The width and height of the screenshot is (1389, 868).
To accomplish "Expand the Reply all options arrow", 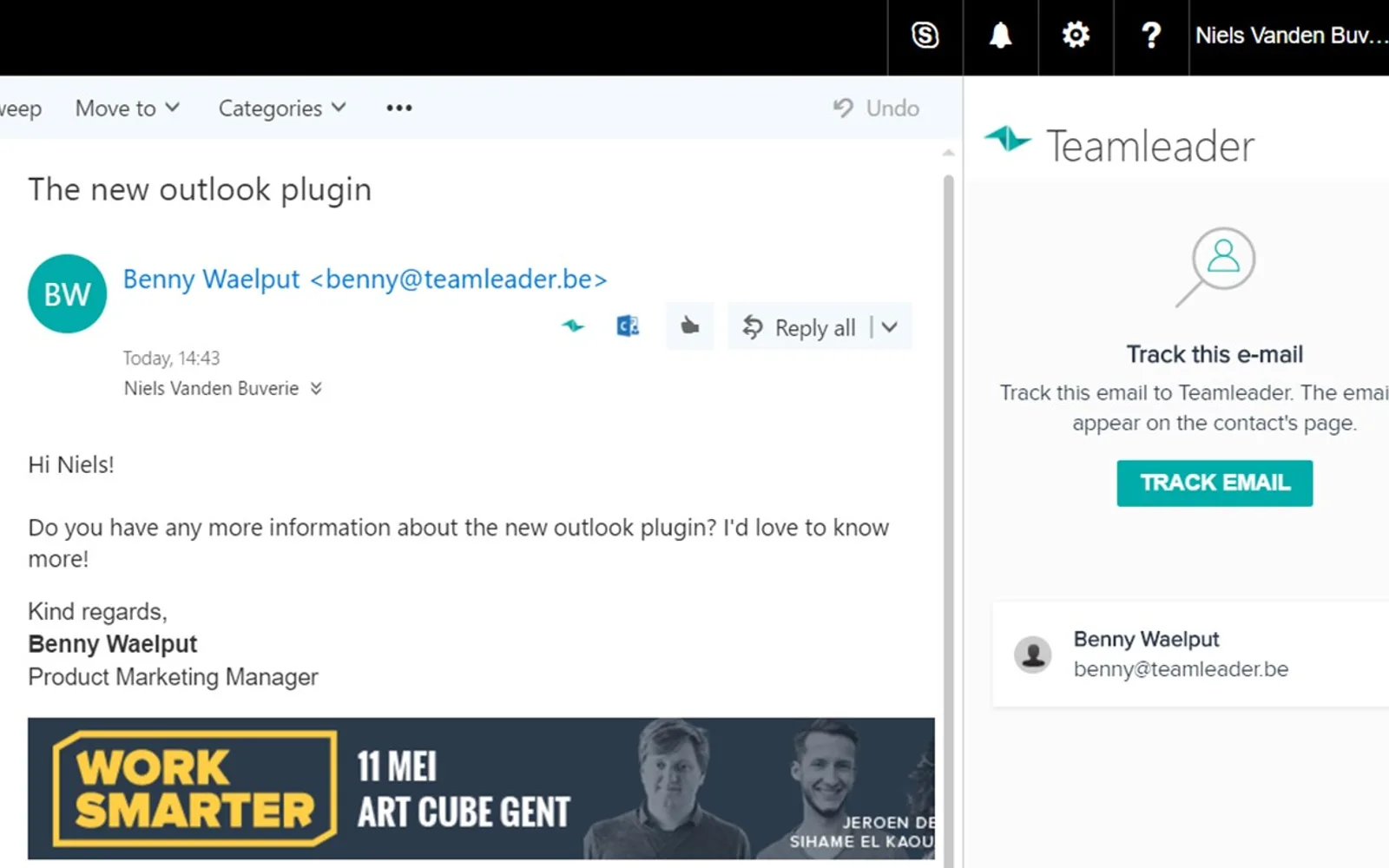I will click(x=890, y=327).
